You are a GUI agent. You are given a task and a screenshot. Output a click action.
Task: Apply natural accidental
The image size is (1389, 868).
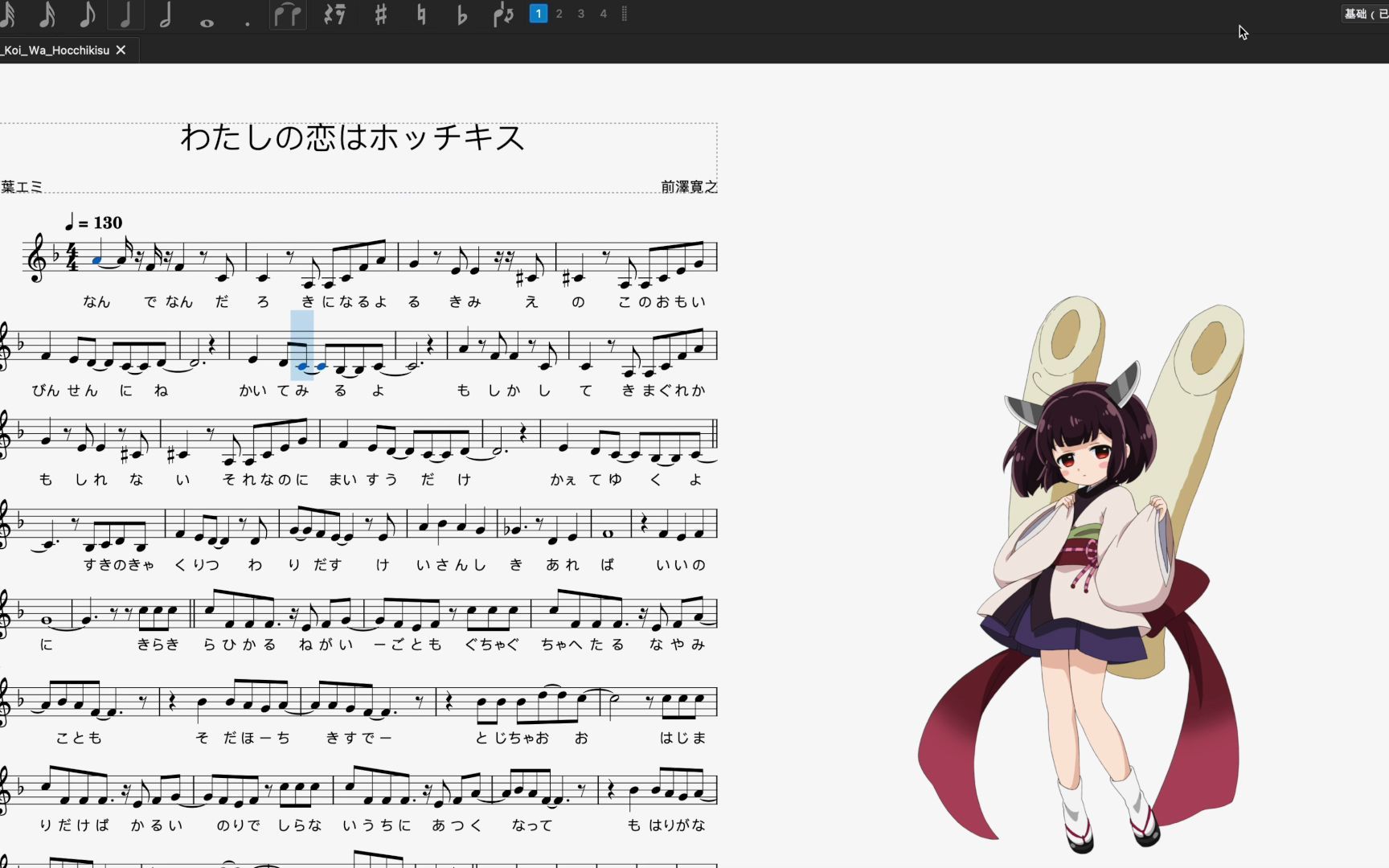421,14
